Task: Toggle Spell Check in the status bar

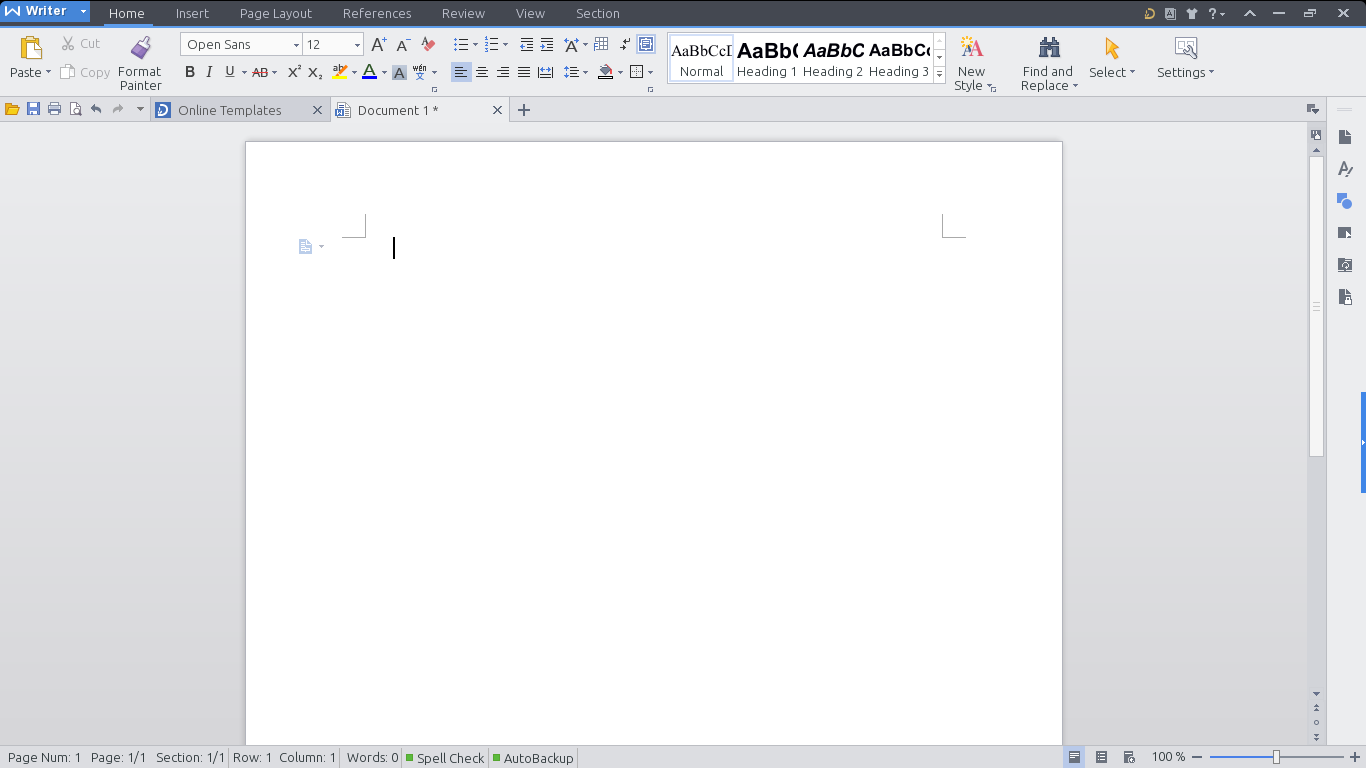Action: tap(445, 758)
